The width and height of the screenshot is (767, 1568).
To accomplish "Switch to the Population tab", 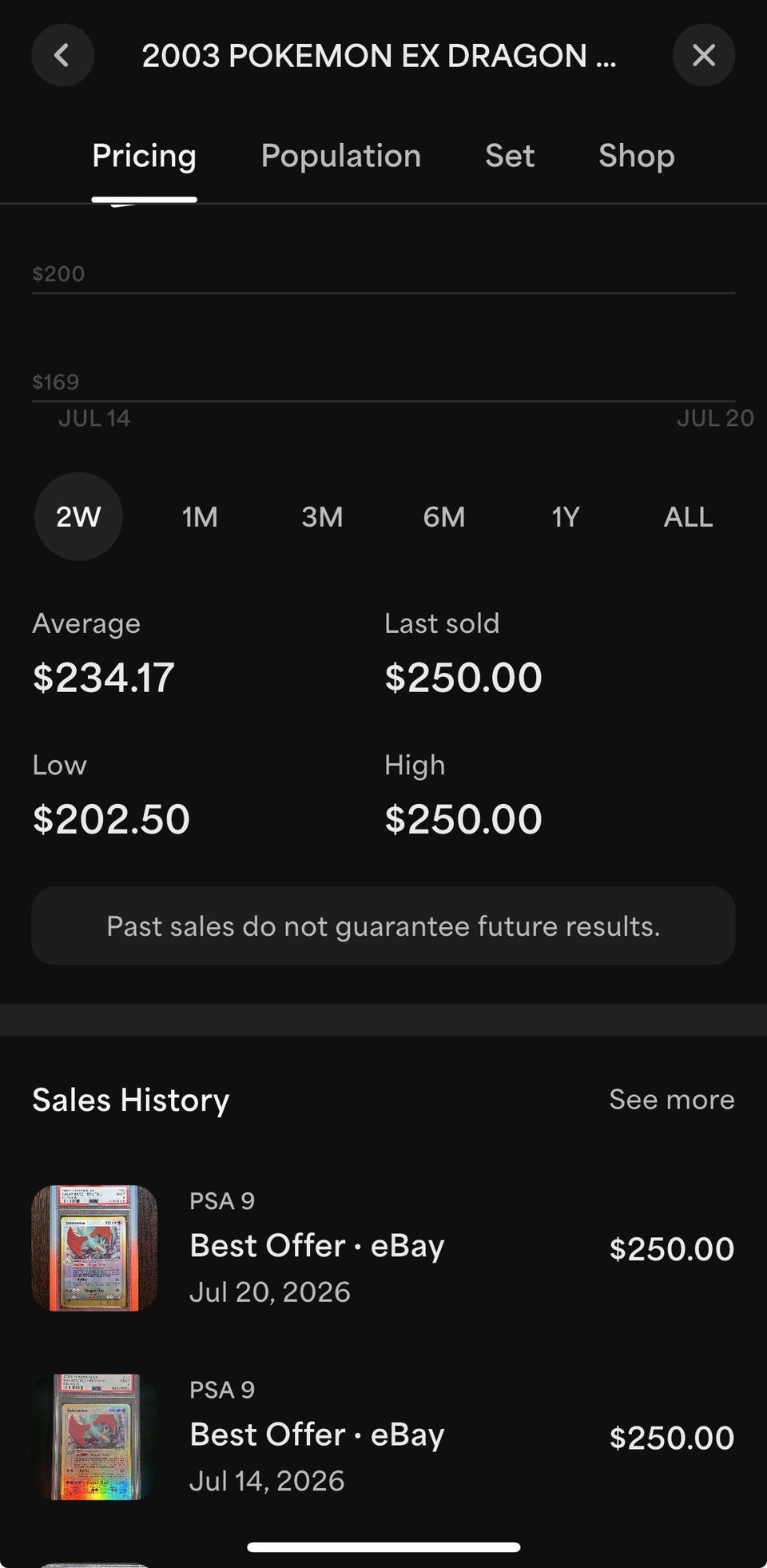I will 341,156.
